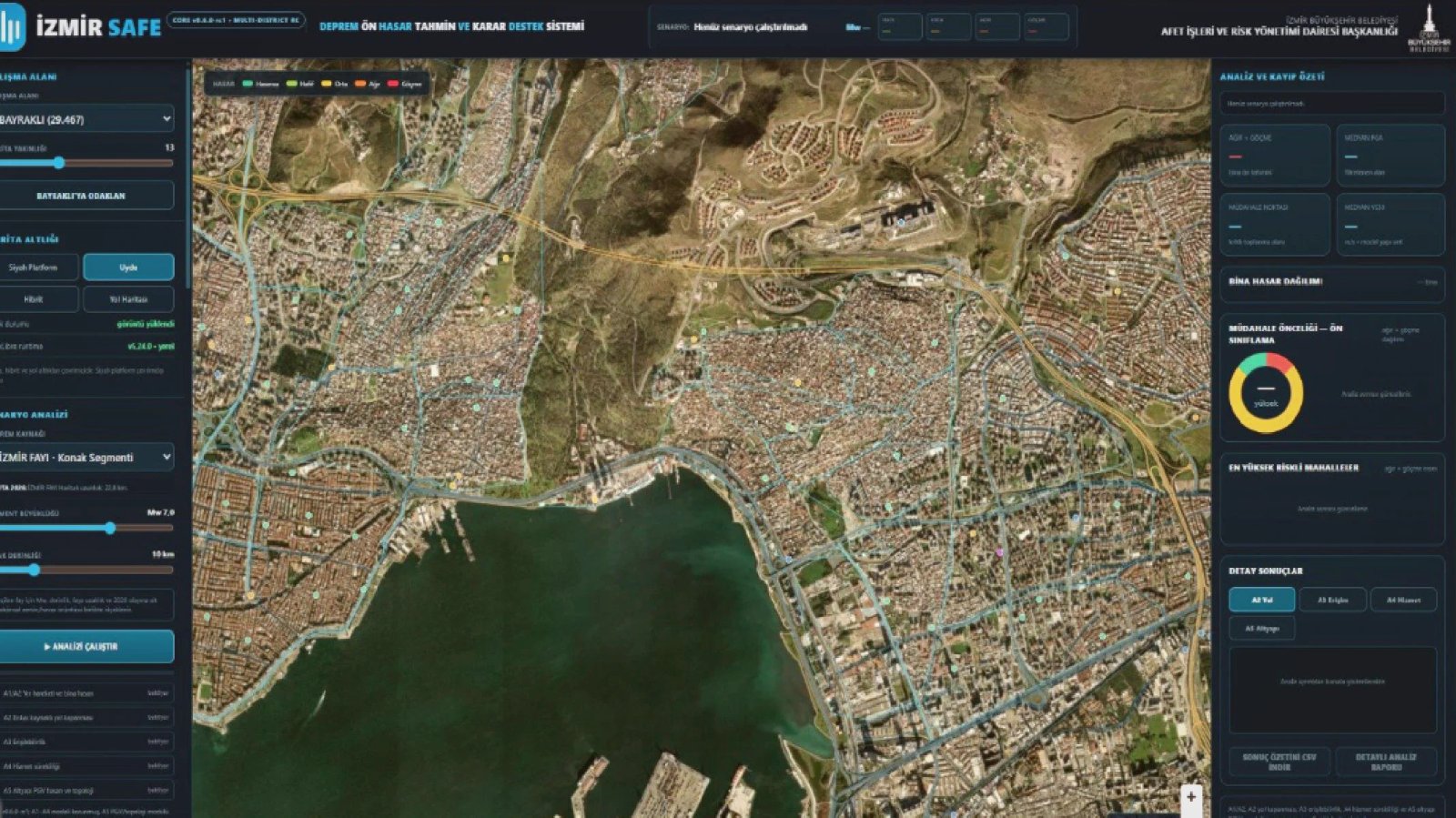Download results via Sonuç Özetini CSV İndir

(x=1279, y=762)
